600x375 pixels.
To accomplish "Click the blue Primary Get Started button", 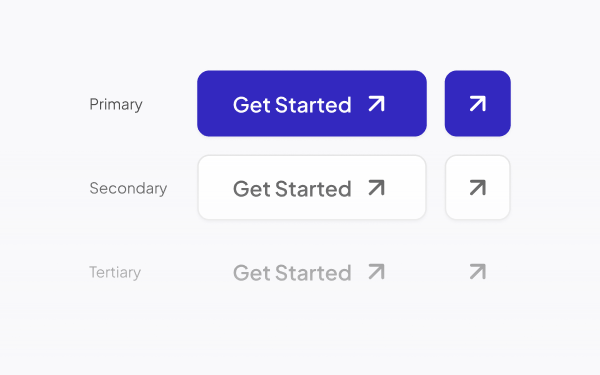I will coord(312,103).
